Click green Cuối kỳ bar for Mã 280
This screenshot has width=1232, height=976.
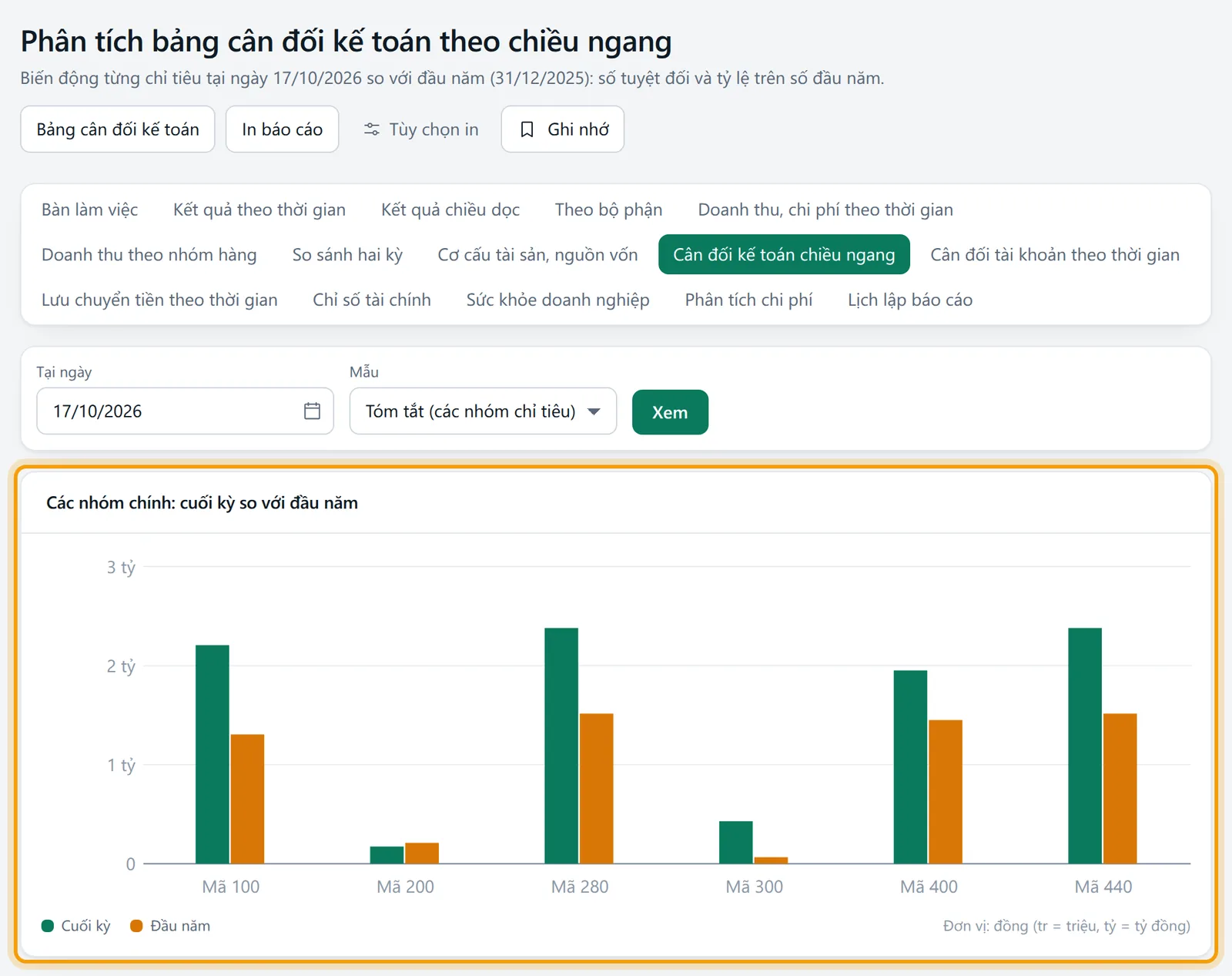561,746
